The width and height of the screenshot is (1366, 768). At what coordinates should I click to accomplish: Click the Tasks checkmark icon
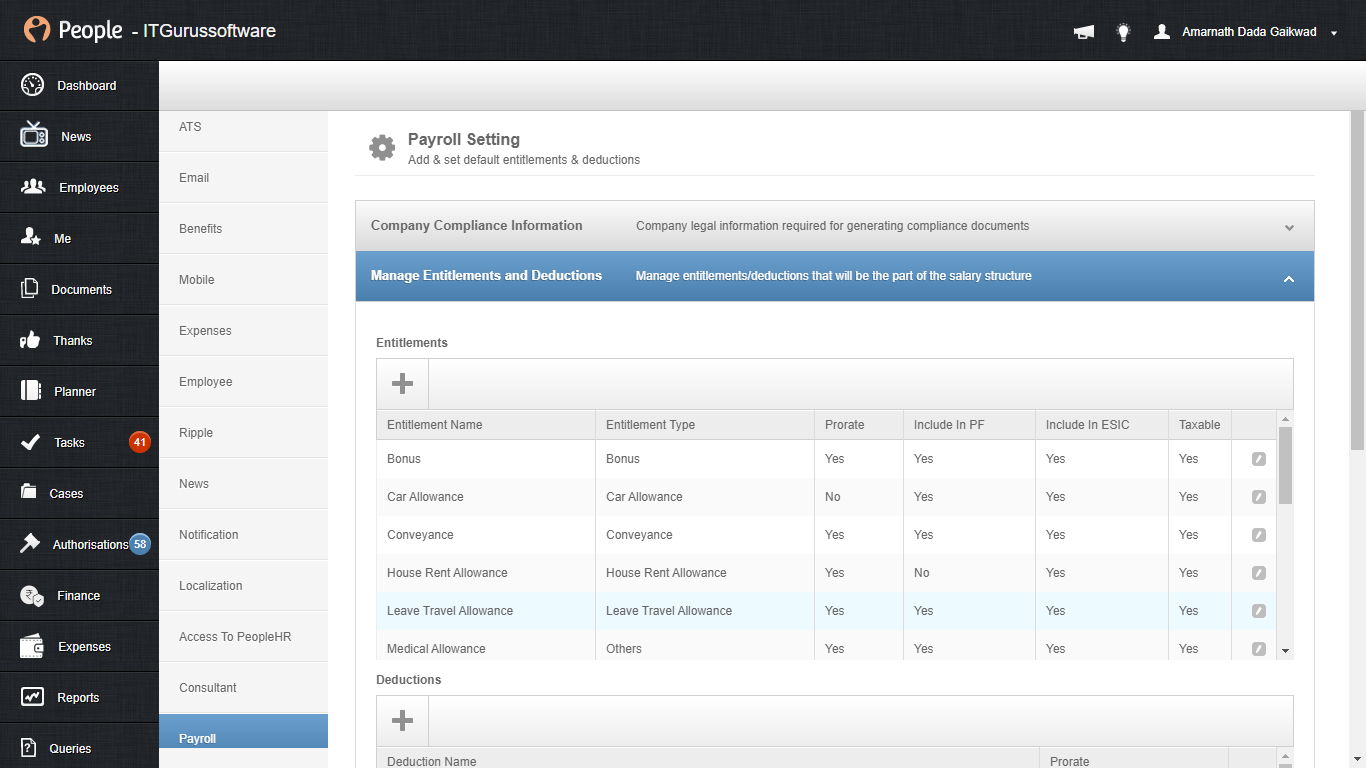tap(30, 442)
